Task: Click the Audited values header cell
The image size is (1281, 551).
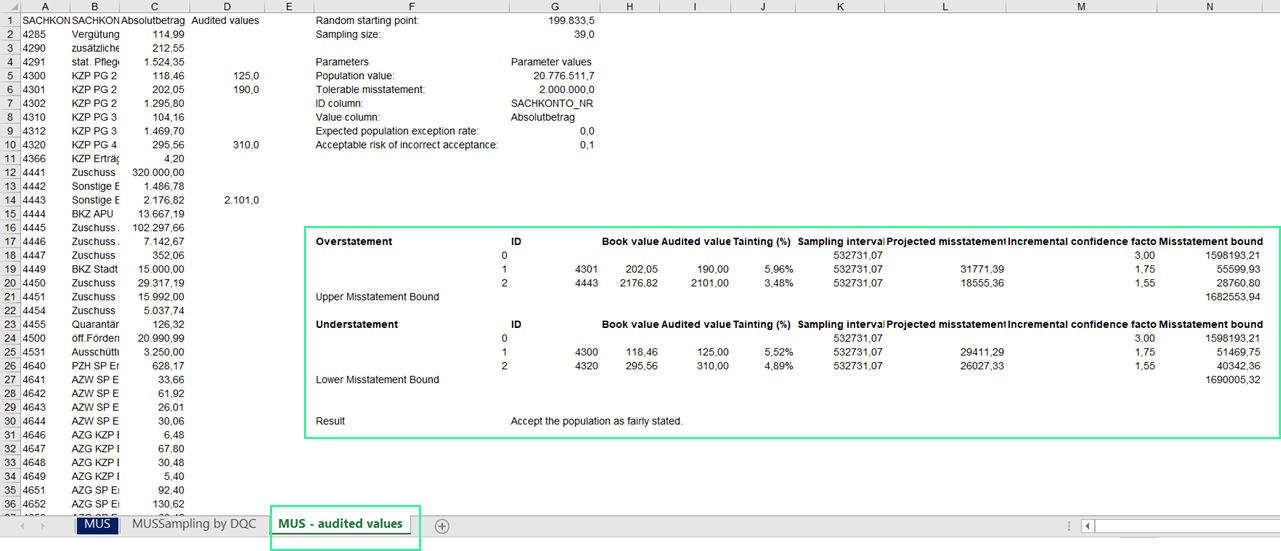Action: [225, 20]
